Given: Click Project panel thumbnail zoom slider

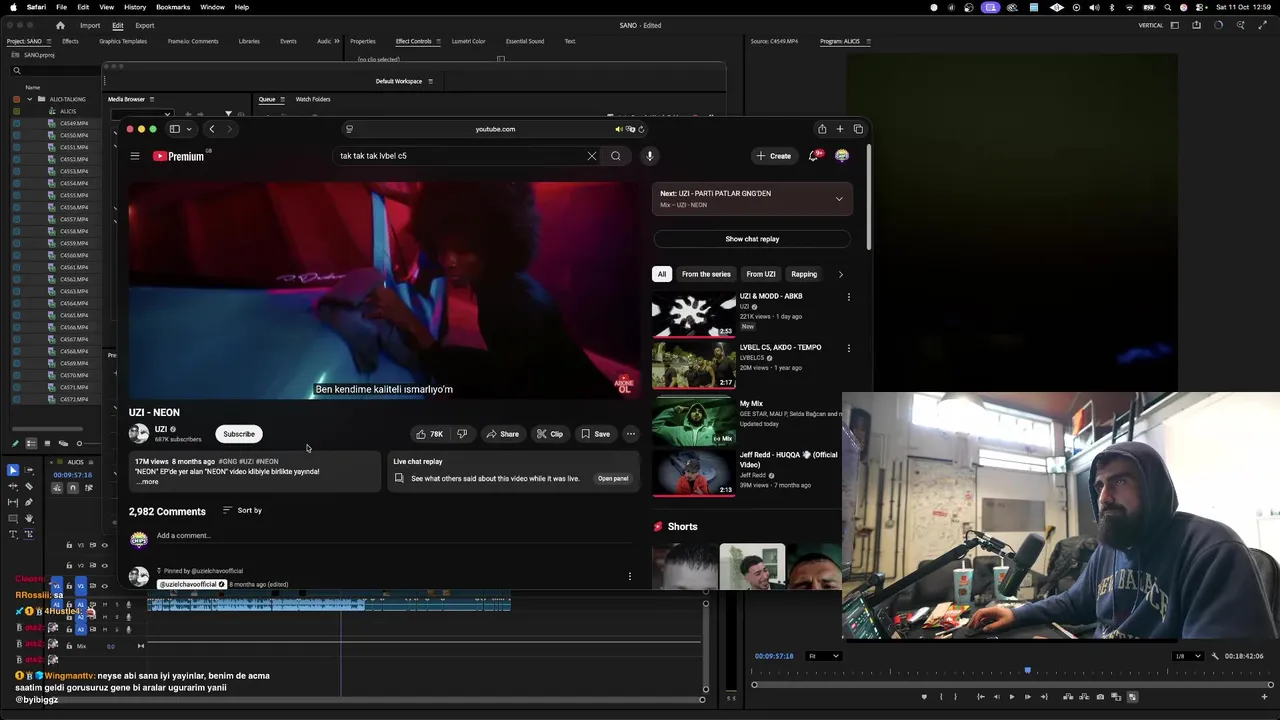Looking at the screenshot, I should coord(81,443).
